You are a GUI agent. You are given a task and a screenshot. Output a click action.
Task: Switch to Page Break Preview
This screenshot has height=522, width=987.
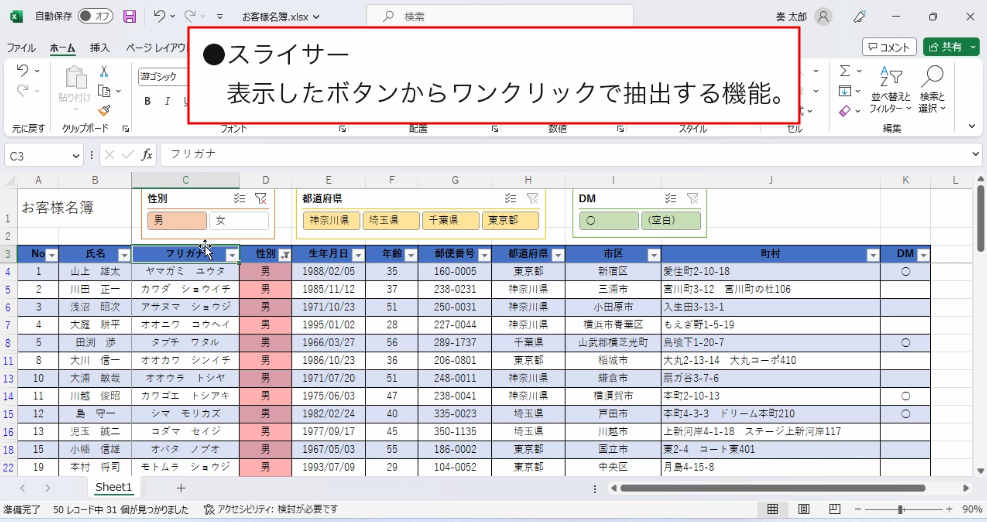(835, 509)
